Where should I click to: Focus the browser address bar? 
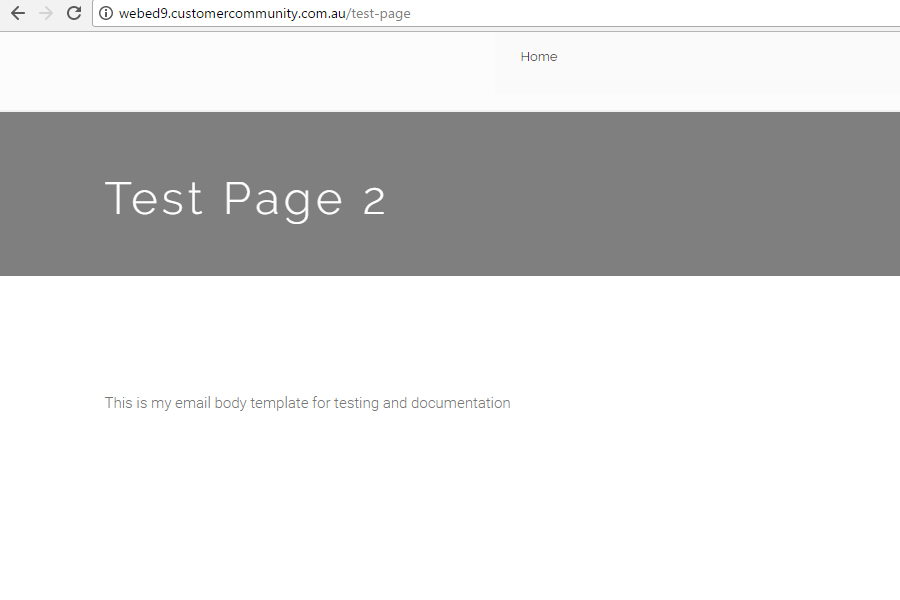click(x=600, y=13)
